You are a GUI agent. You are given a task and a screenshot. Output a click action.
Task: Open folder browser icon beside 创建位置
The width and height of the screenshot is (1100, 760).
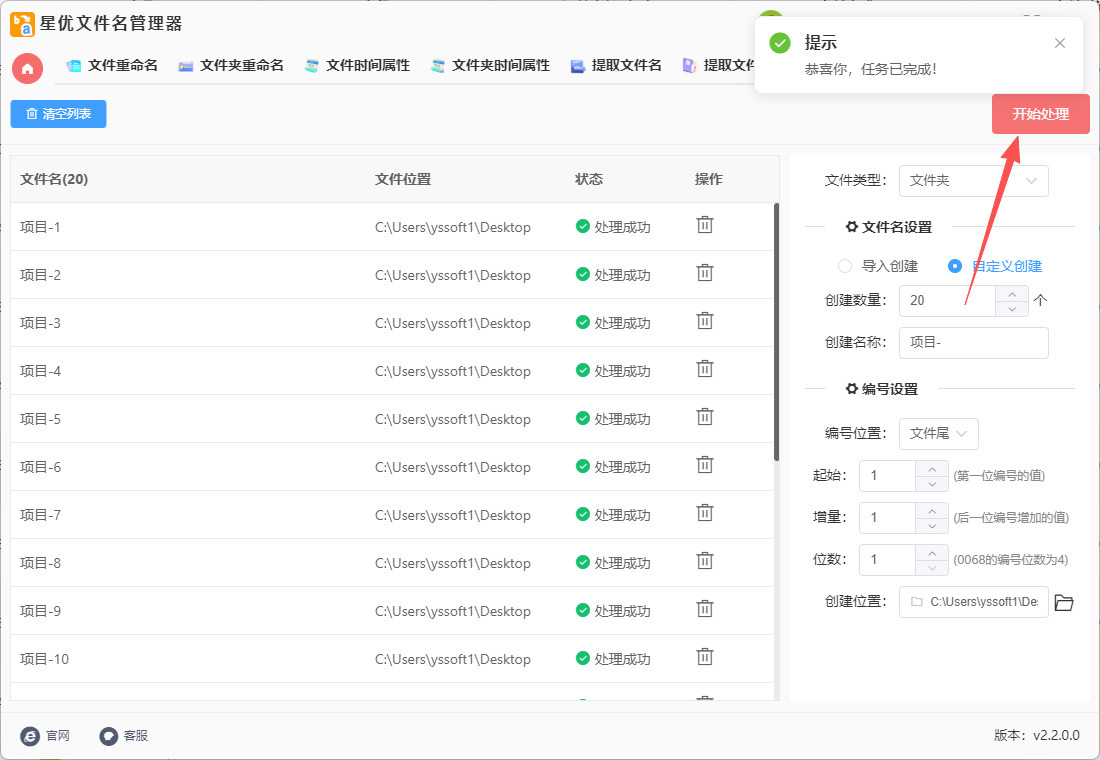1063,602
